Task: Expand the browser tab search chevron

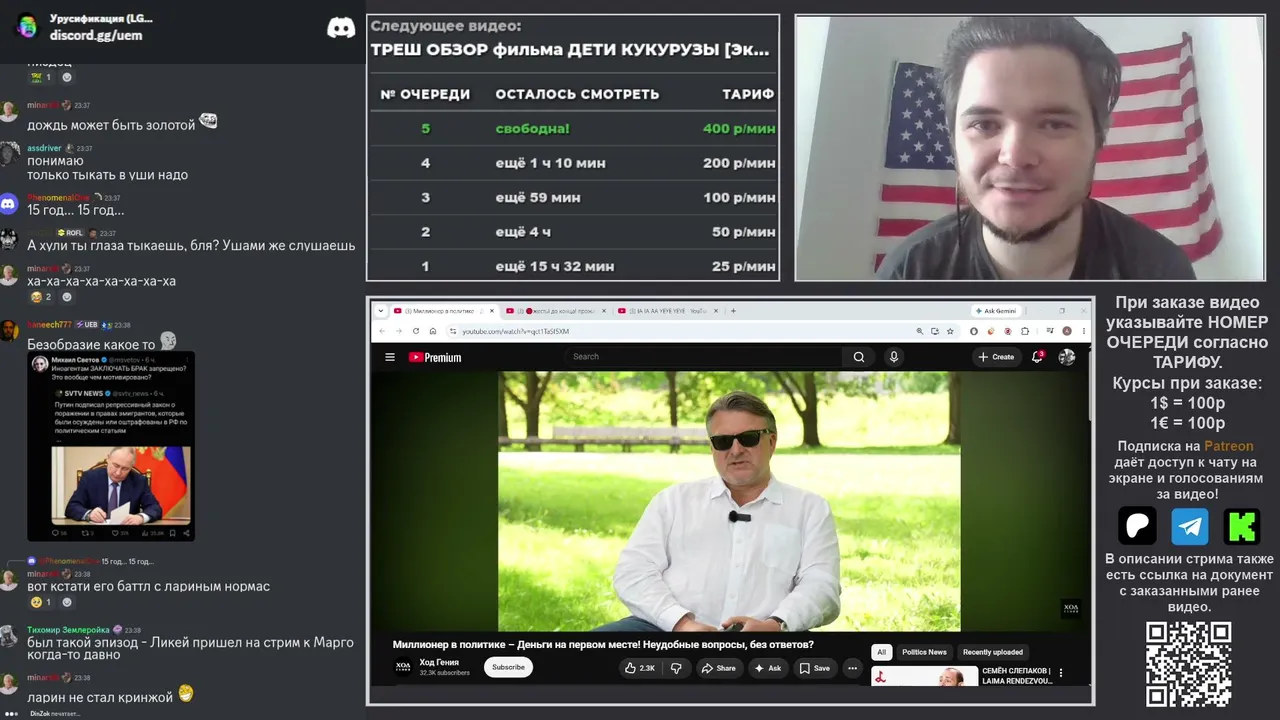Action: click(x=381, y=311)
